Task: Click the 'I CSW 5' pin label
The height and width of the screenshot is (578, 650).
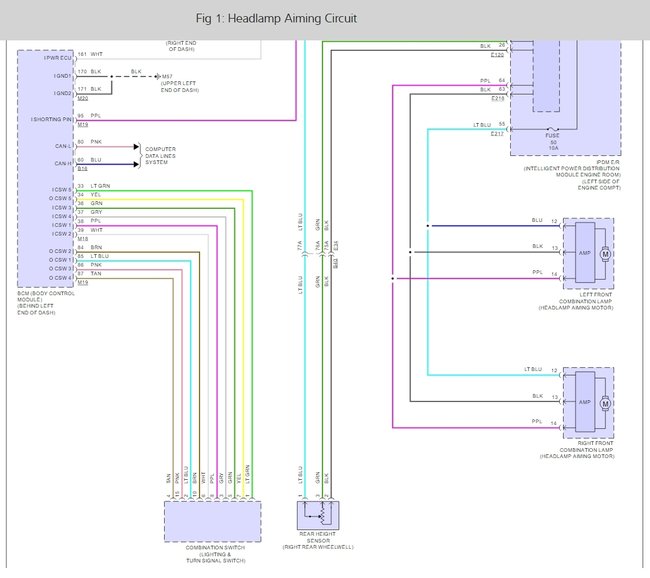Action: coord(61,189)
